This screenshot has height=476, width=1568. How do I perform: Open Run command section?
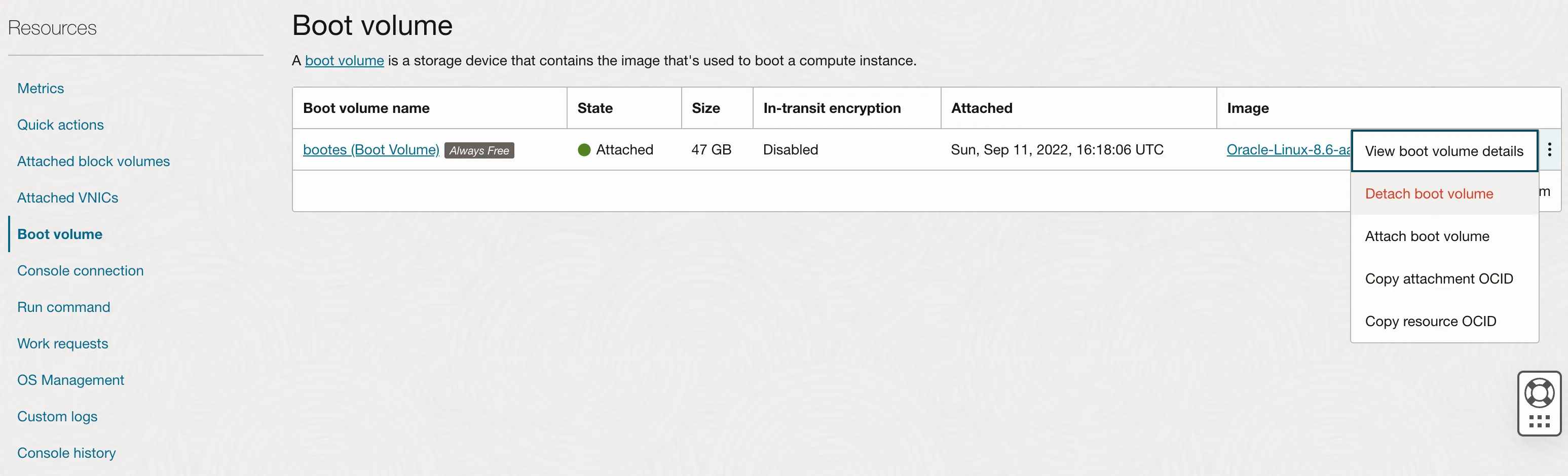tap(63, 307)
